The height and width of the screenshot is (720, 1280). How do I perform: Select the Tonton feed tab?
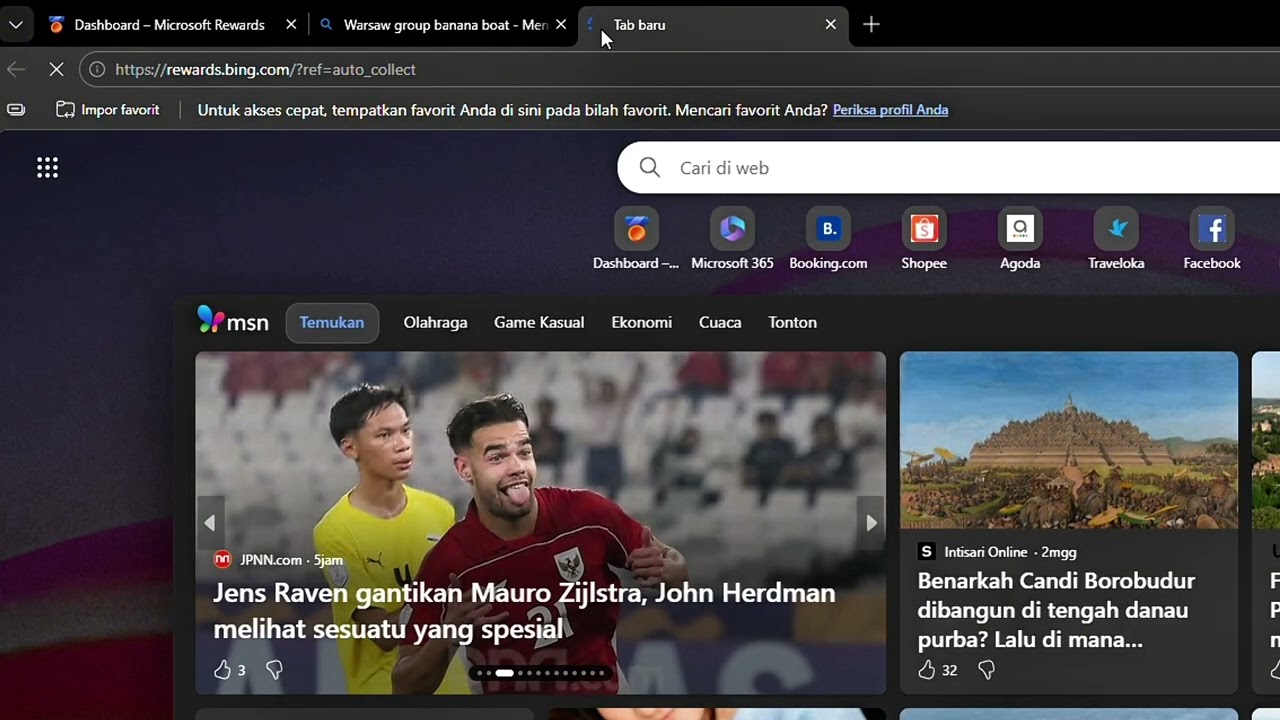[793, 323]
